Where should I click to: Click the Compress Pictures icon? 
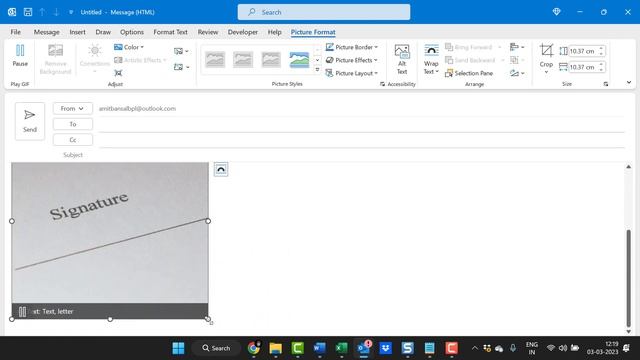tap(118, 73)
